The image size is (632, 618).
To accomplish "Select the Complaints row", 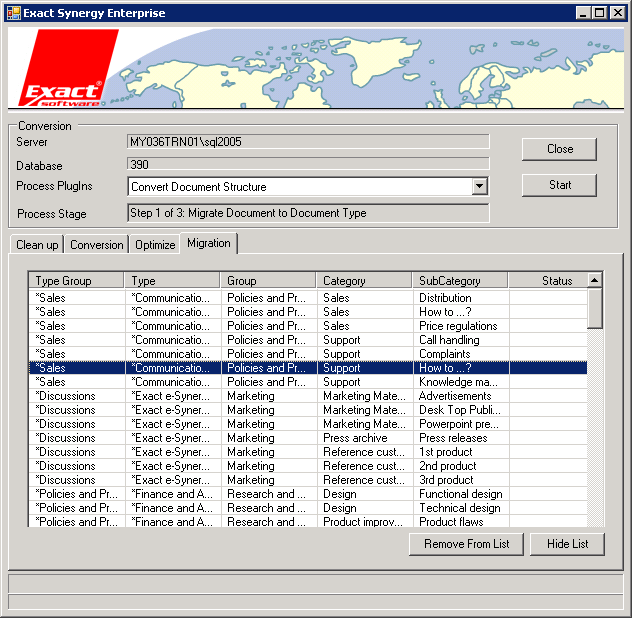I will (308, 354).
